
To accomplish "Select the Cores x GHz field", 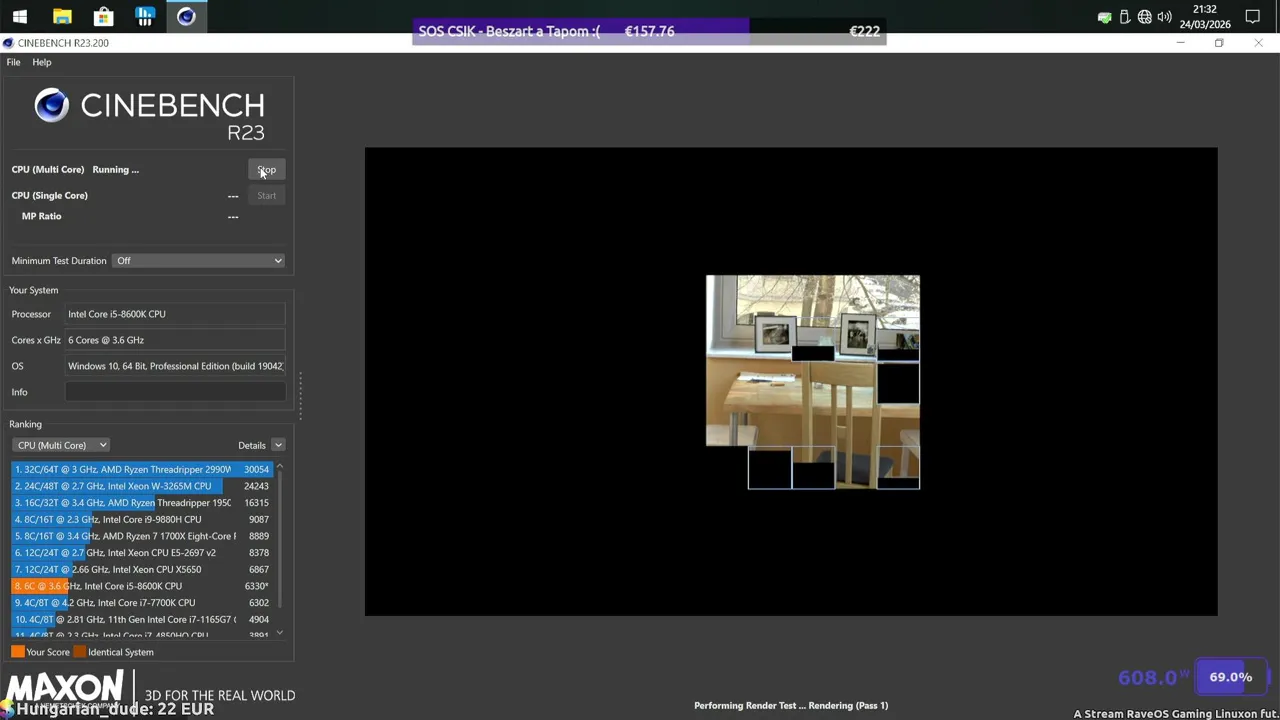I will (x=175, y=340).
